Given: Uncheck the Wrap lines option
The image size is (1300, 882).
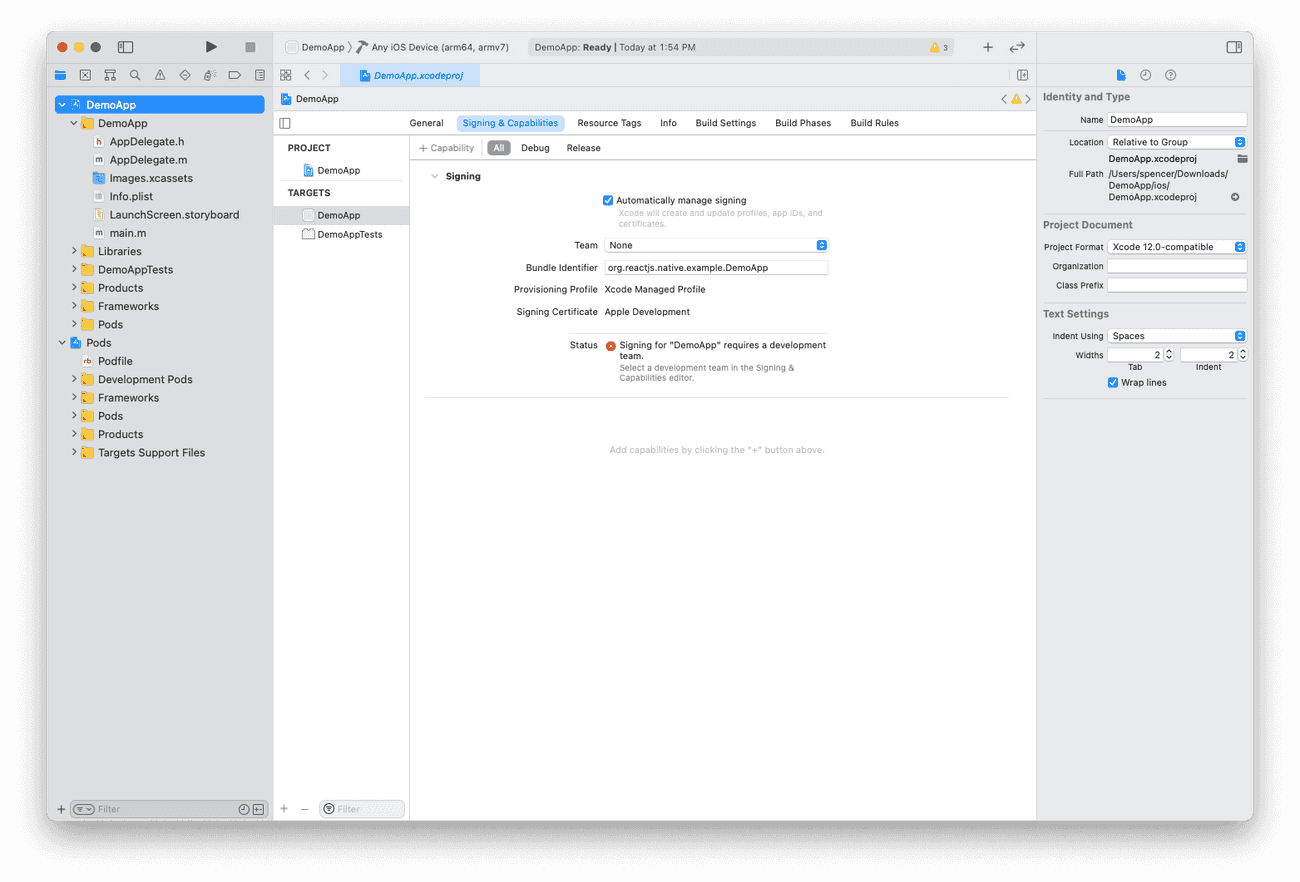Looking at the screenshot, I should (x=1113, y=382).
